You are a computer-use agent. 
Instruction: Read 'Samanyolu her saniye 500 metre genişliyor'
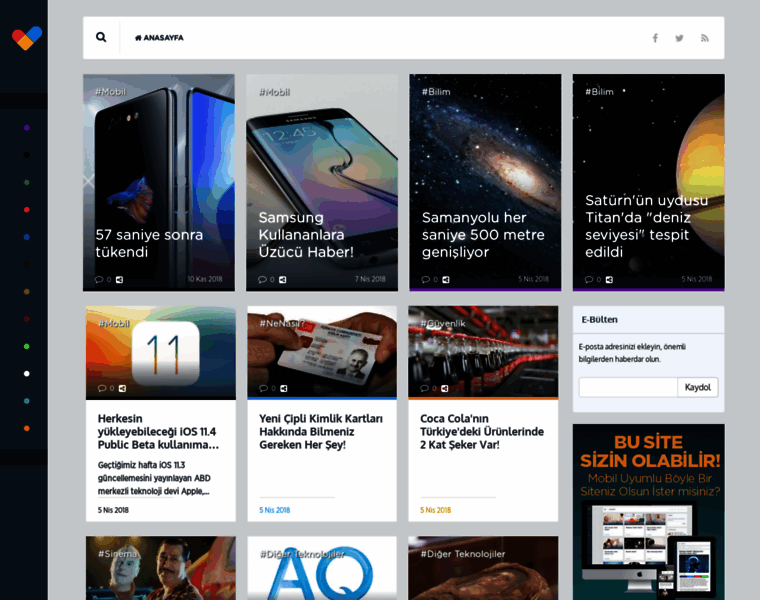coord(483,235)
